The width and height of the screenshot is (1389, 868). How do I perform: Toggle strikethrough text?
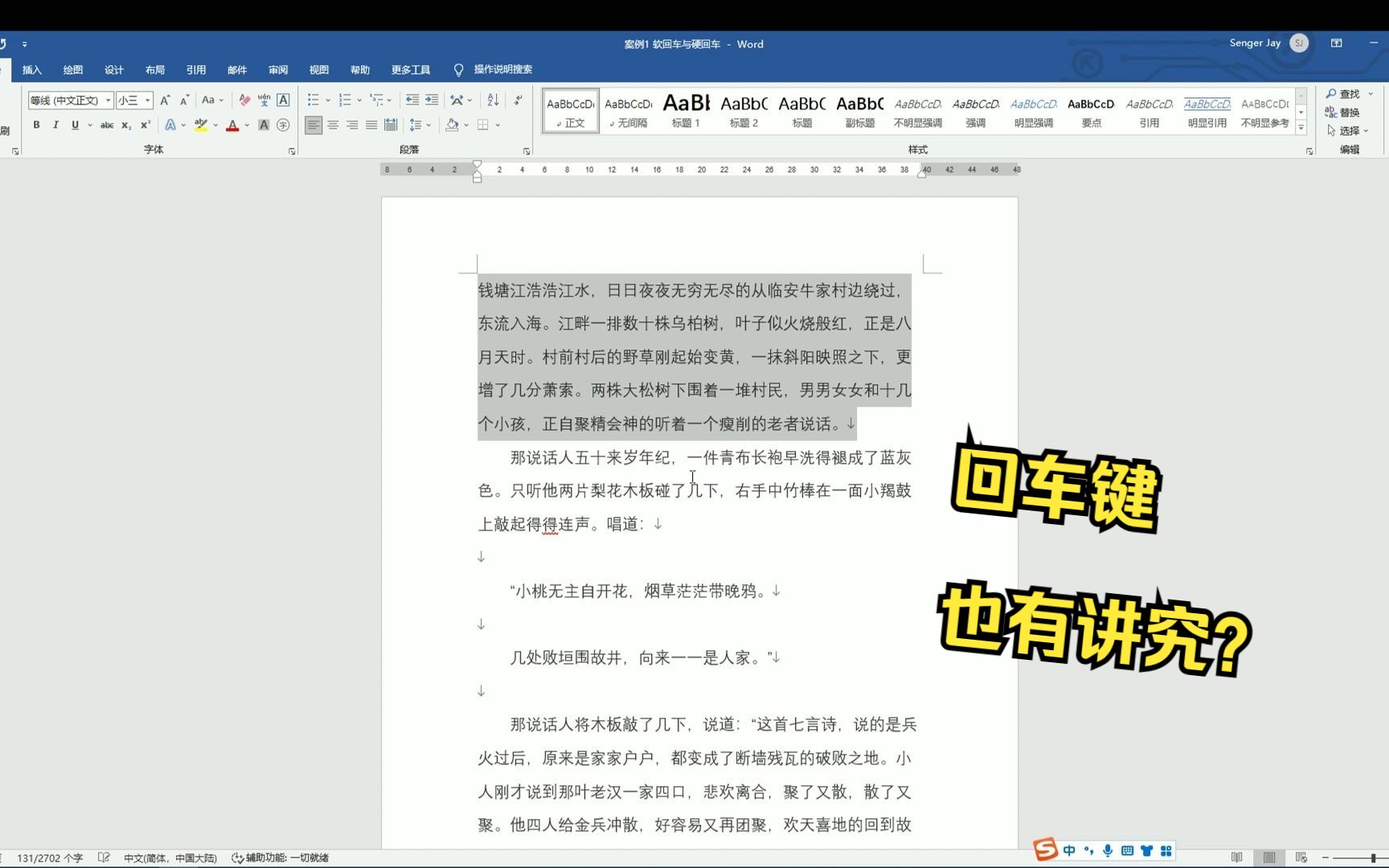107,125
